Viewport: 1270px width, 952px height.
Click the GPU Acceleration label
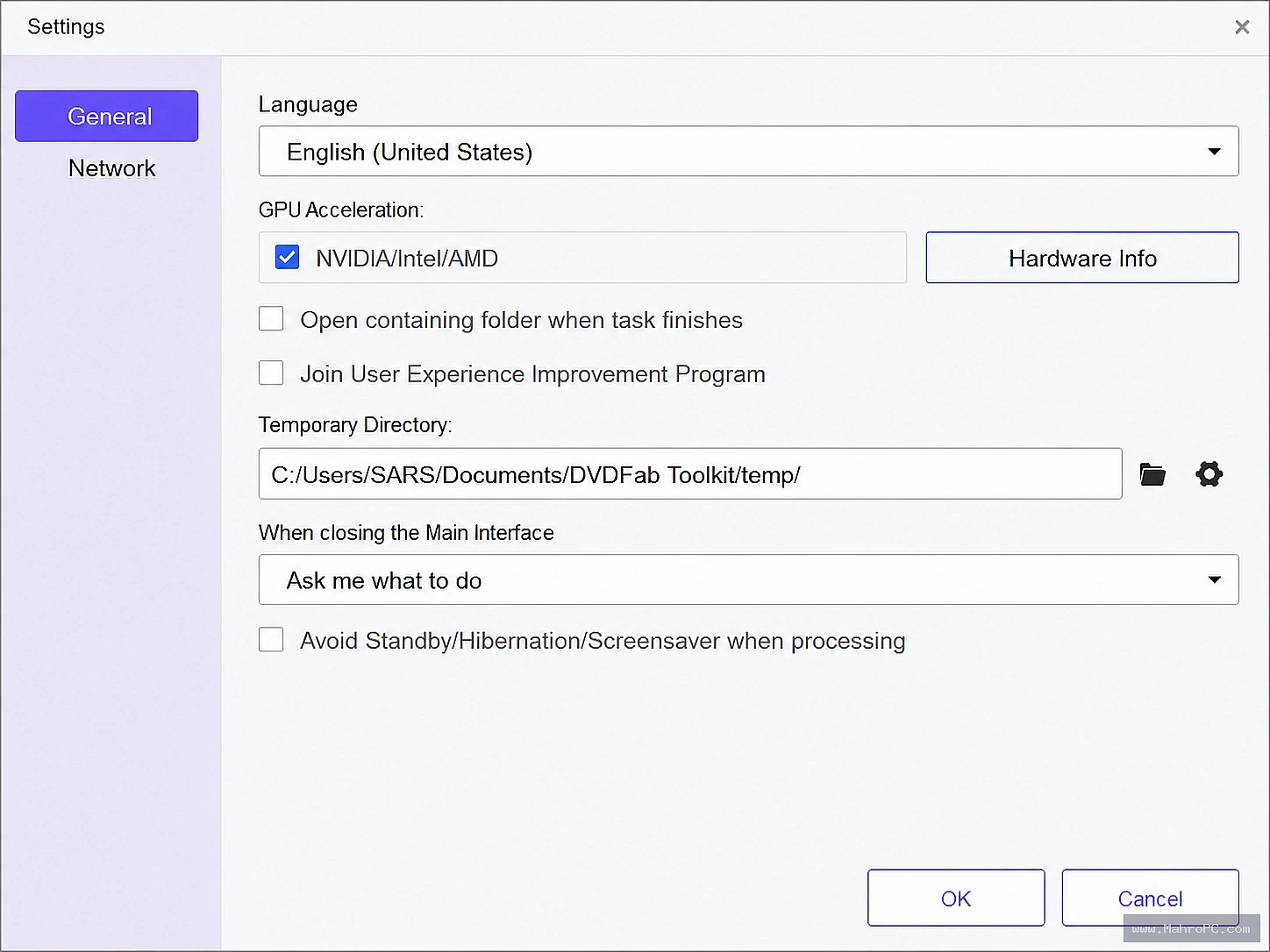click(x=341, y=210)
